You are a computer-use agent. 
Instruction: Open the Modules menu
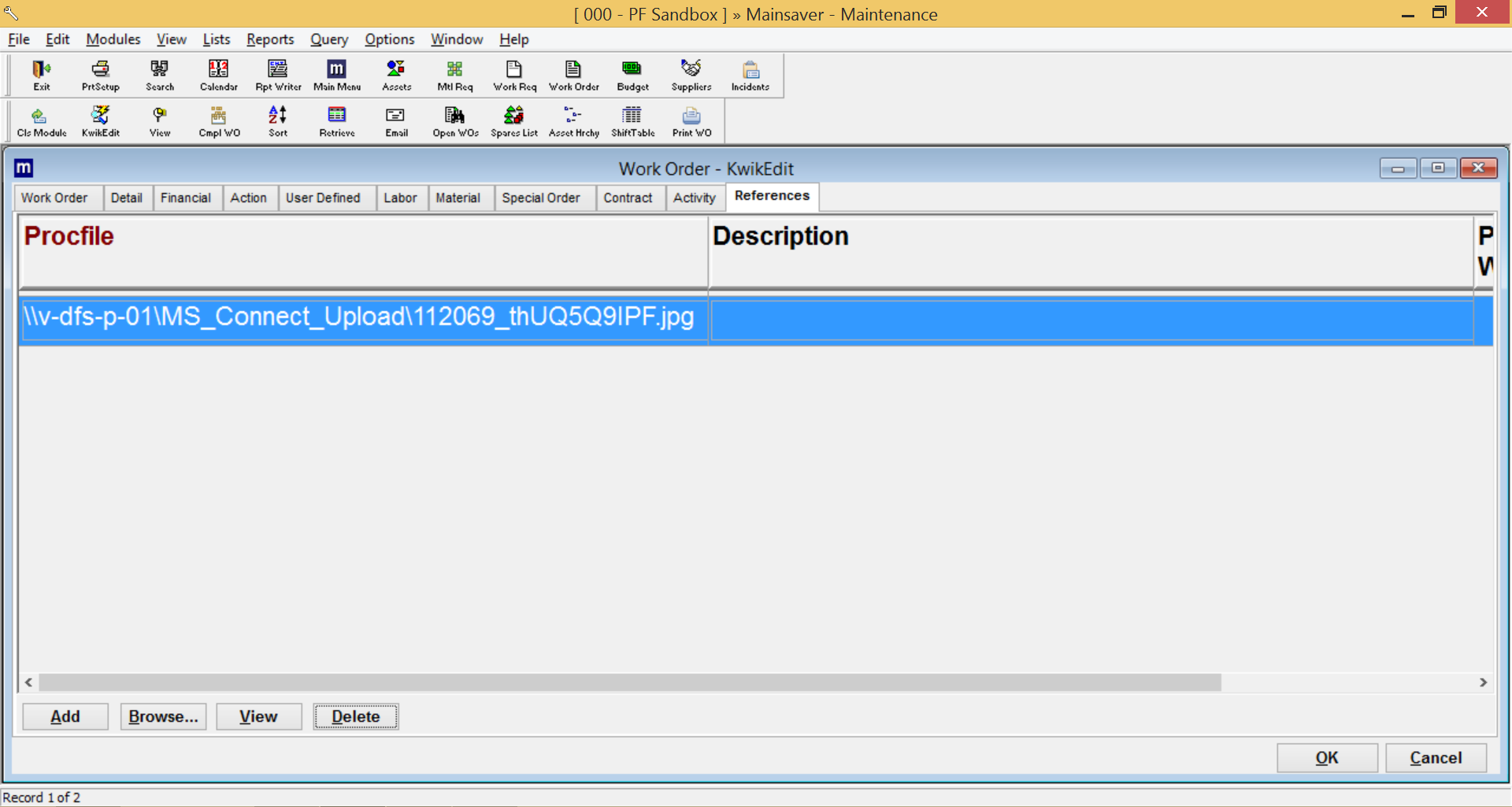[113, 39]
